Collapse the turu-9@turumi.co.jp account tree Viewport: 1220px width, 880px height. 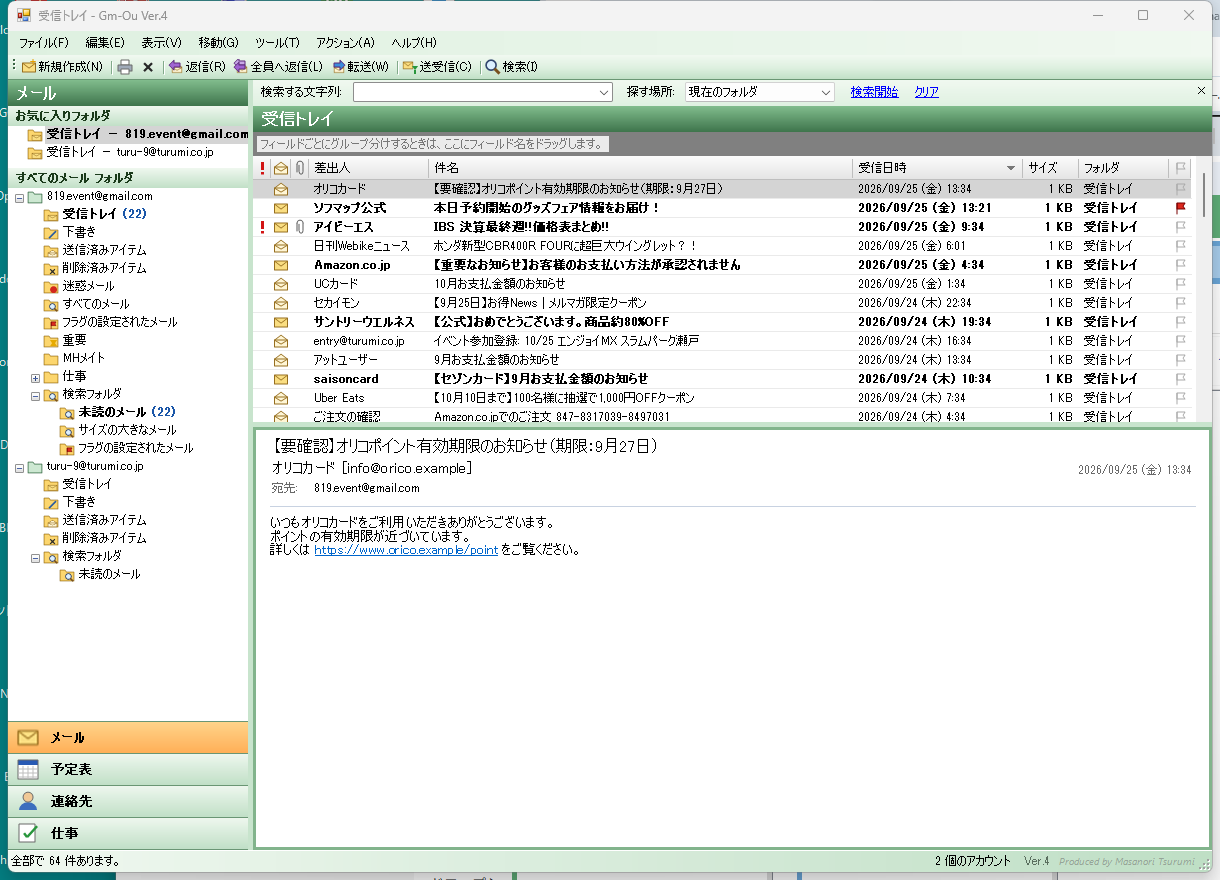point(19,467)
